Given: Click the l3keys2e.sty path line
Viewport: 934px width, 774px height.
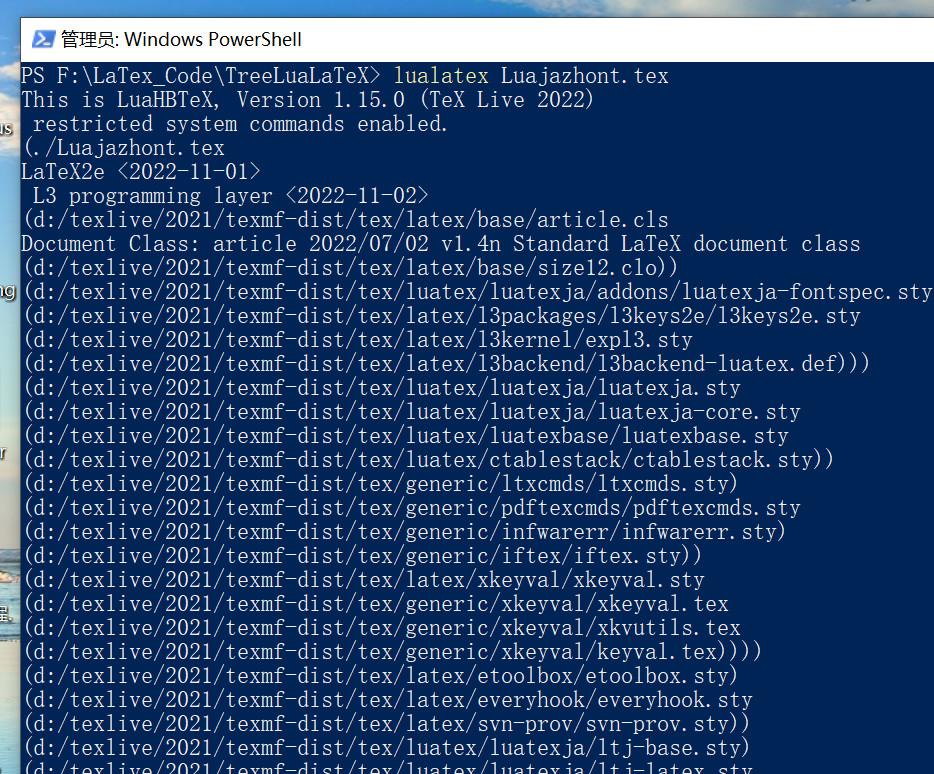Looking at the screenshot, I should [441, 316].
